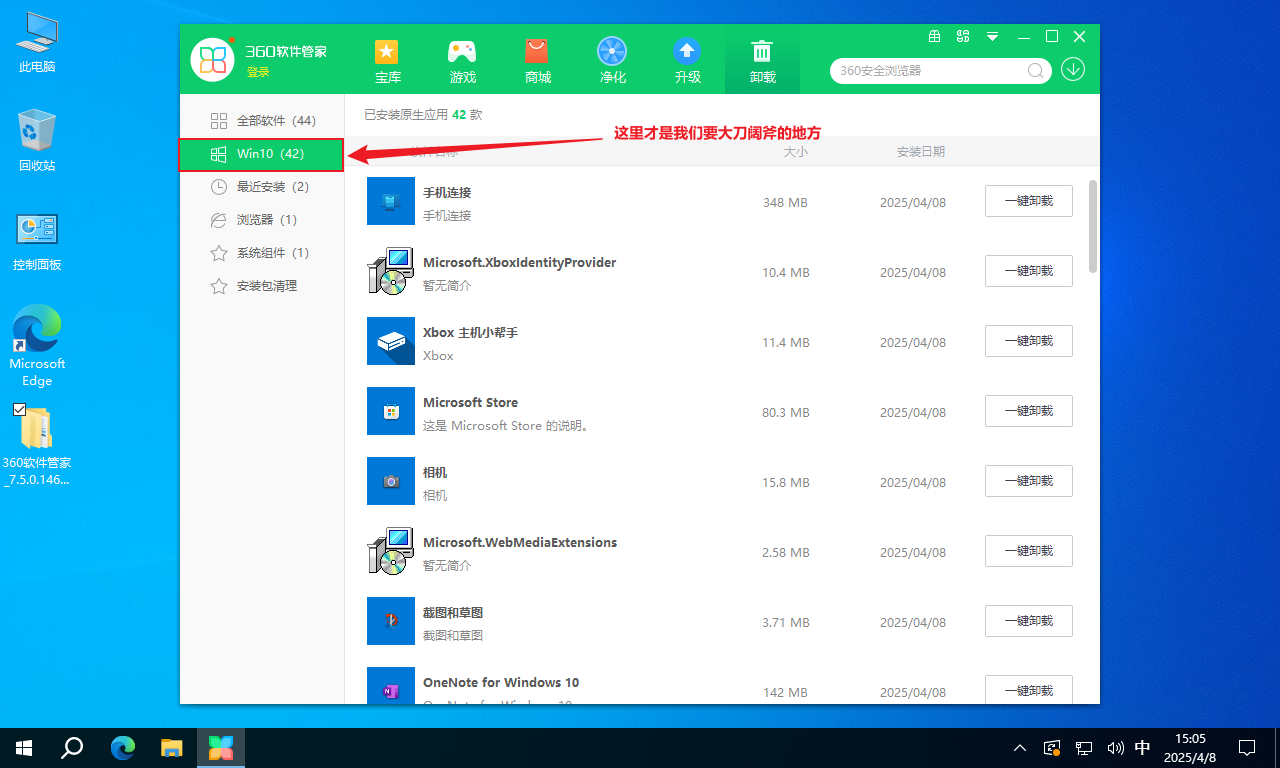Viewport: 1280px width, 768px height.
Task: Uninstall Microsoft.WebMediaExtensions with 一键卸载
Action: (x=1029, y=551)
